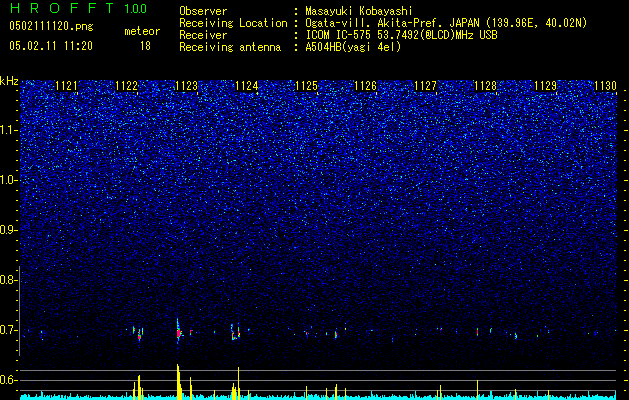Screen dimensions: 629x400
Task: Click the meteor count value 18
Action: (145, 46)
